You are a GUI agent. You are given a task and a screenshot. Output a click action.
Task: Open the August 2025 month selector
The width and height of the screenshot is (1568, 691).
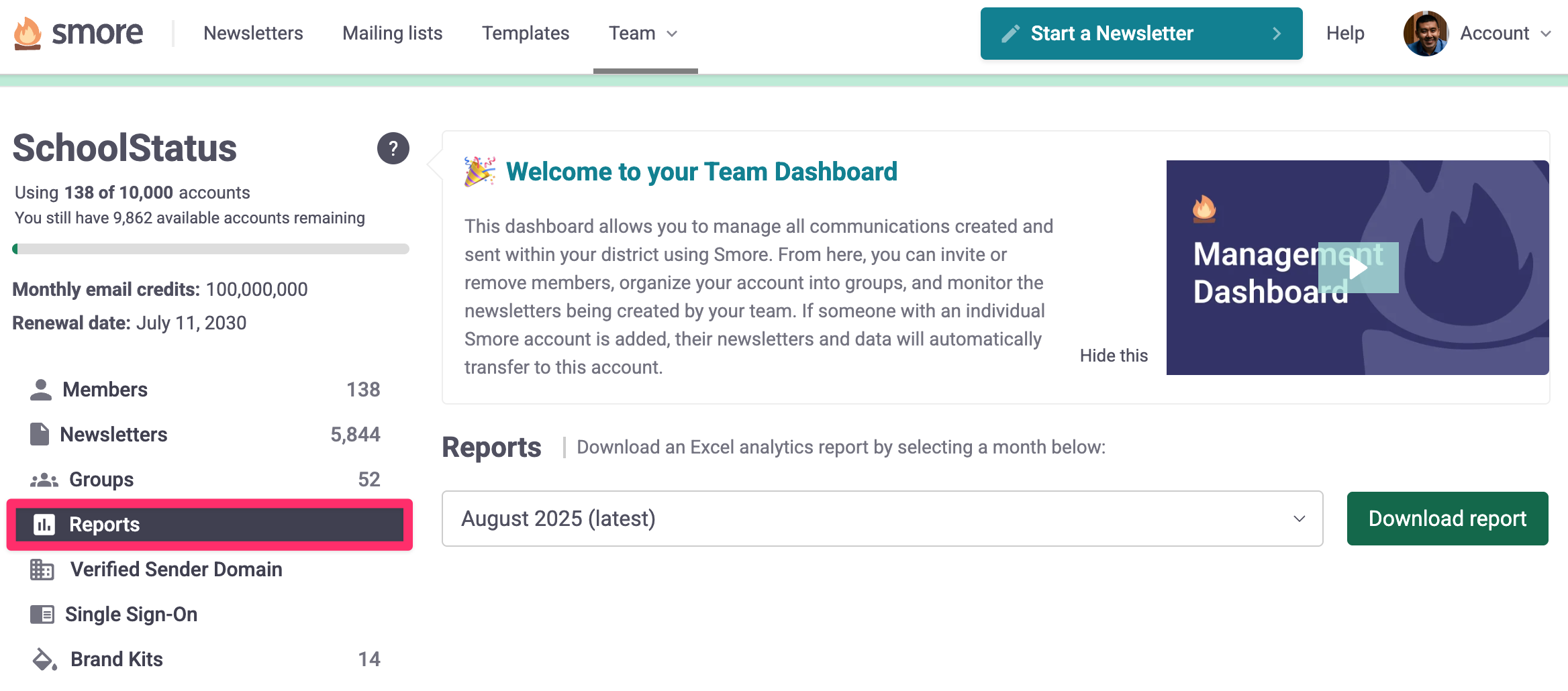click(x=882, y=519)
